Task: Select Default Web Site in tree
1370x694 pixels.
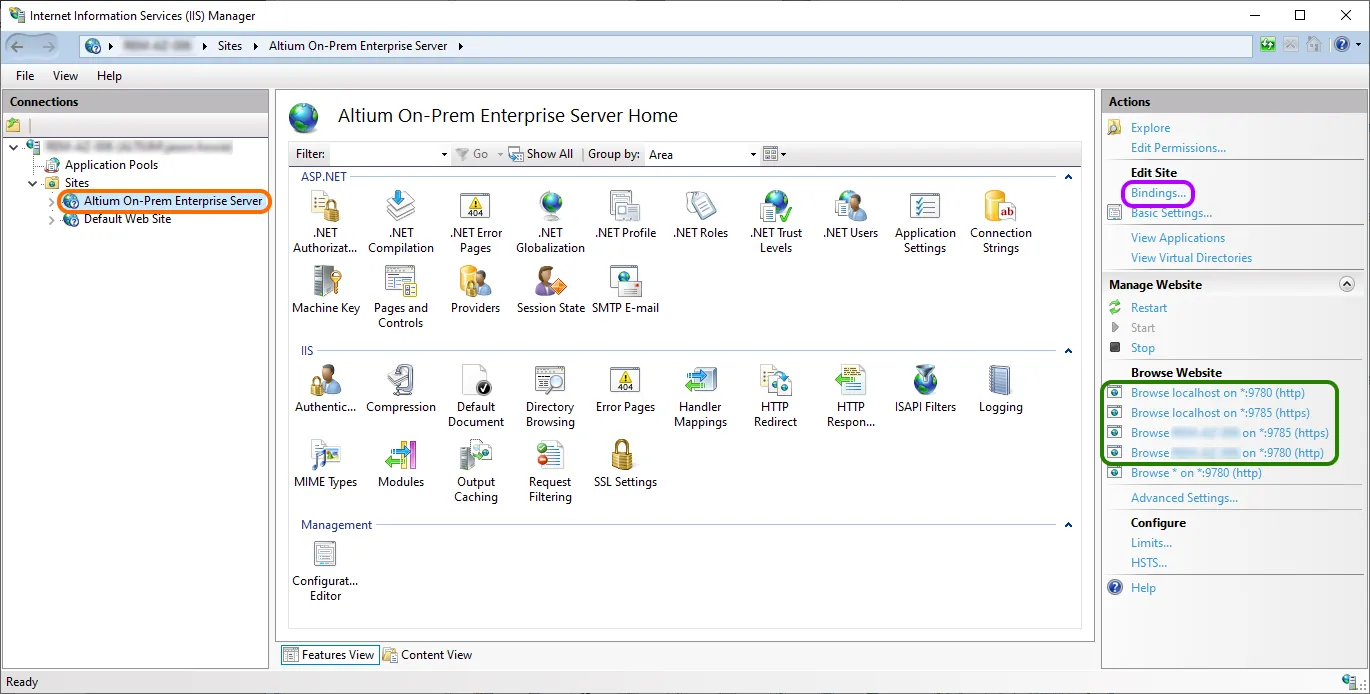Action: pyautogui.click(x=127, y=219)
